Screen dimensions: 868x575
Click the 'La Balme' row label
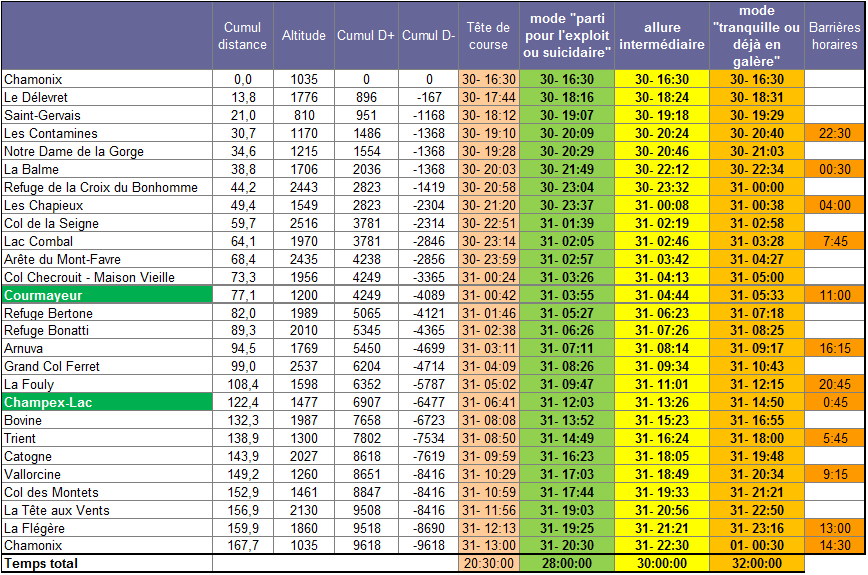(107, 169)
